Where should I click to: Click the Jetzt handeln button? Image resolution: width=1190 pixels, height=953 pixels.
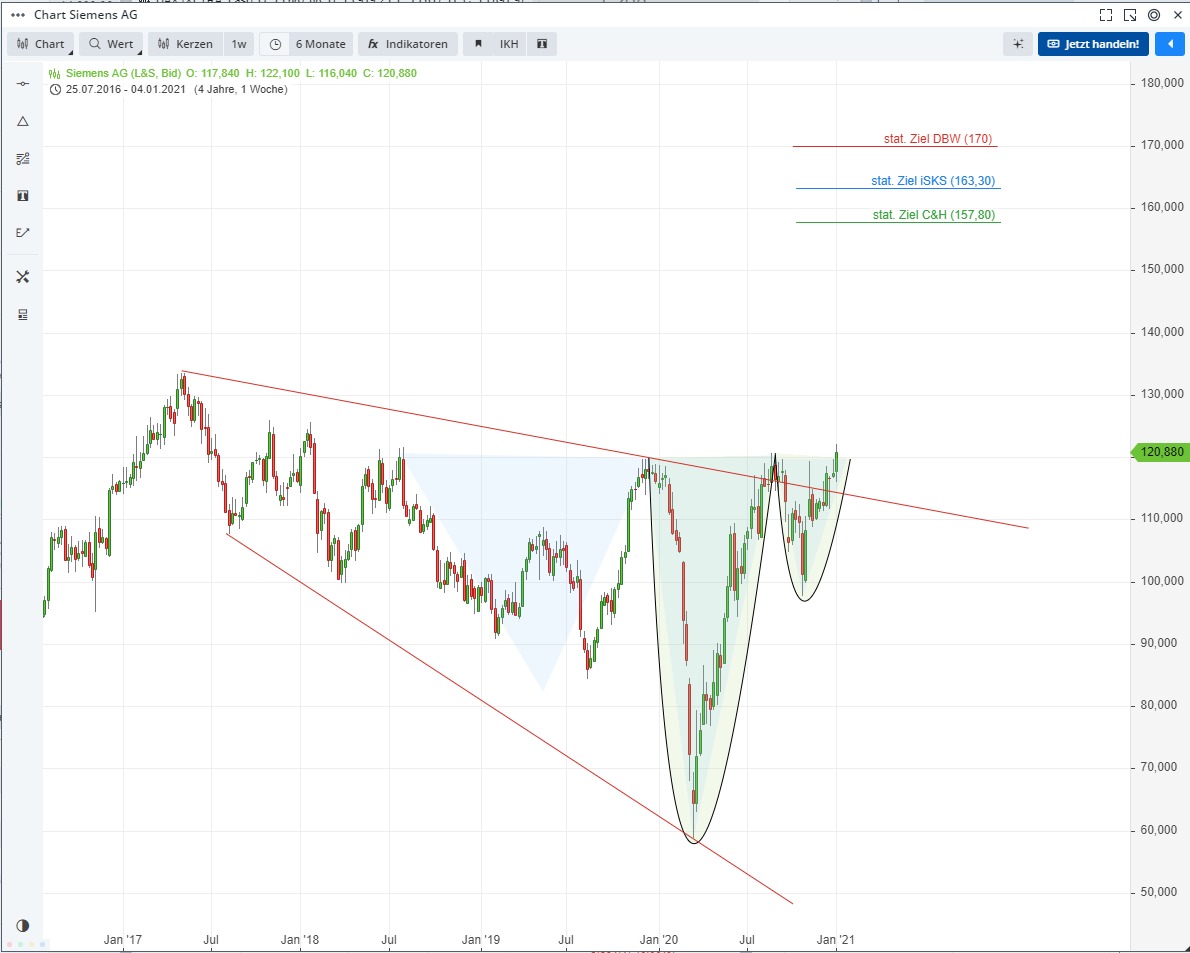(1093, 44)
